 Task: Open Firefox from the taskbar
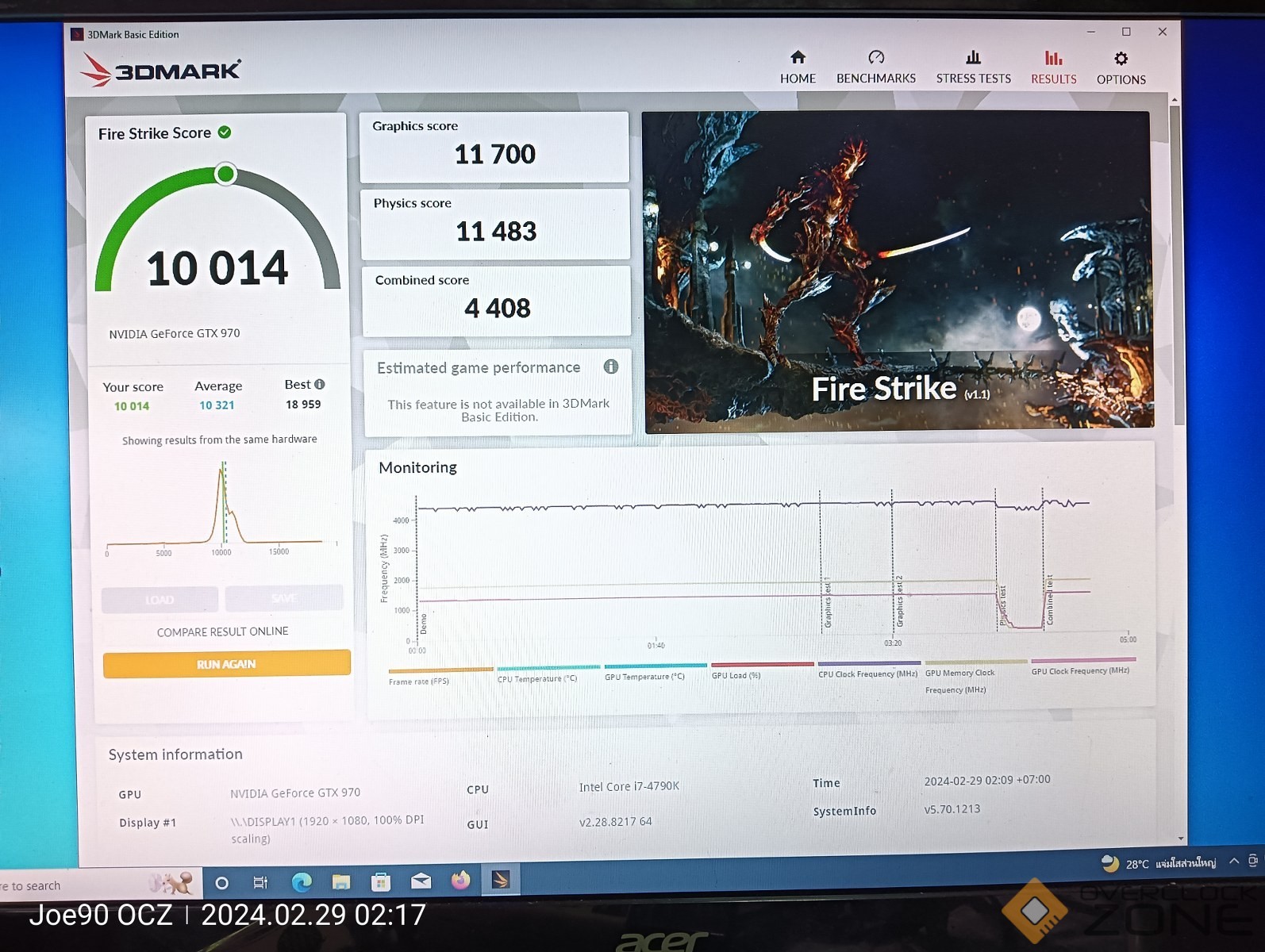click(x=460, y=881)
